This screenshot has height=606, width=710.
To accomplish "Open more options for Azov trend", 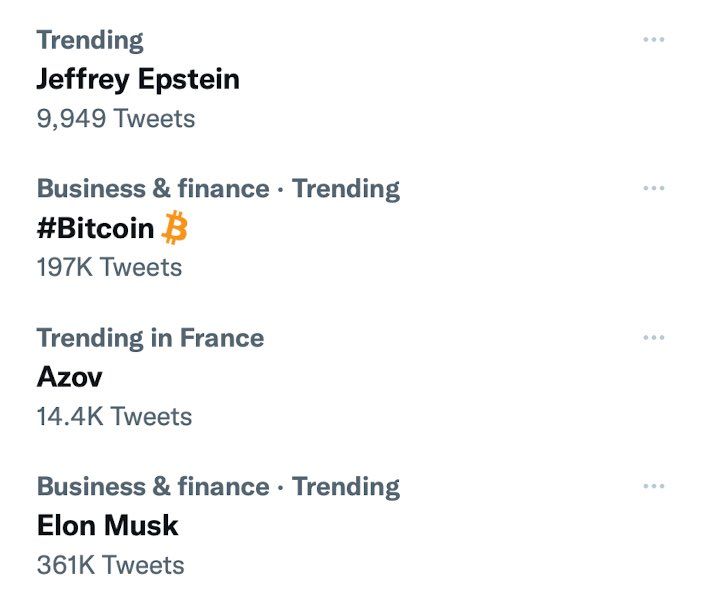I will tap(653, 337).
